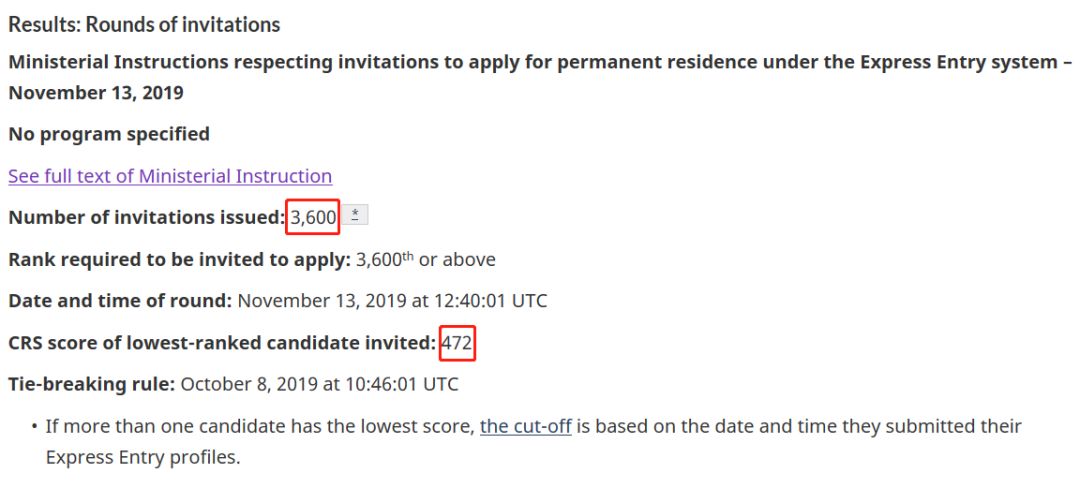The image size is (1080, 488).
Task: Click the 3,600 value in red box
Action: (x=313, y=217)
